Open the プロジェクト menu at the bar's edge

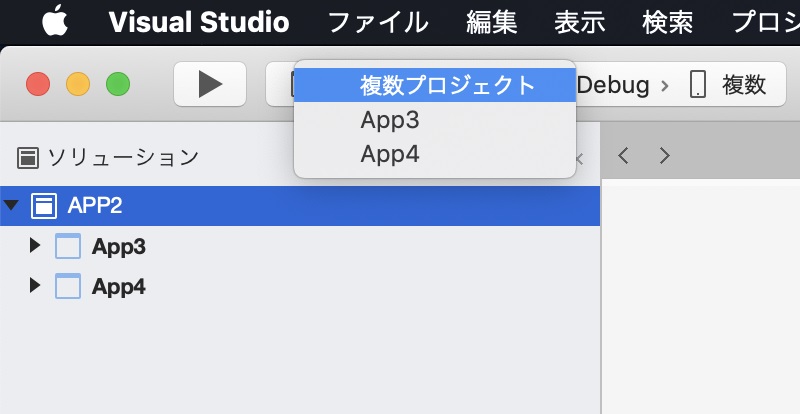click(765, 22)
